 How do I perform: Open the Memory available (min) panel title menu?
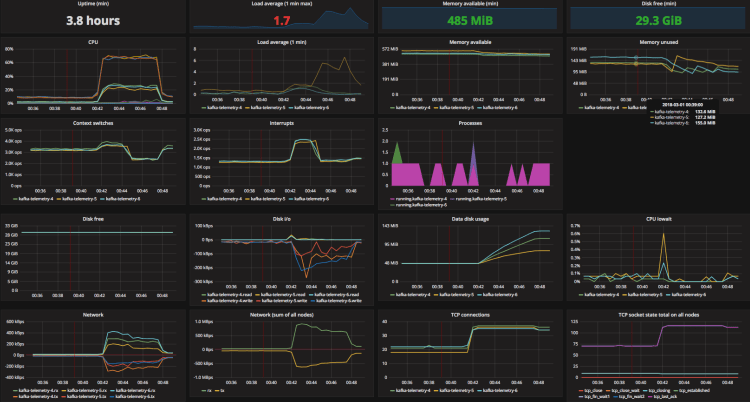469,3
